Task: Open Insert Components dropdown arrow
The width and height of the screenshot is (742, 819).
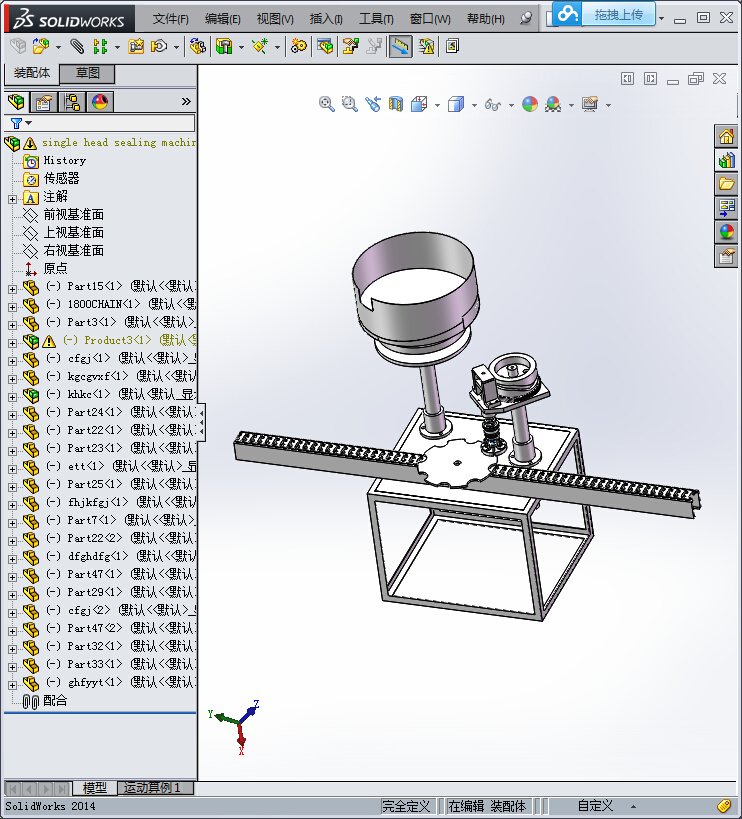Action: click(58, 48)
